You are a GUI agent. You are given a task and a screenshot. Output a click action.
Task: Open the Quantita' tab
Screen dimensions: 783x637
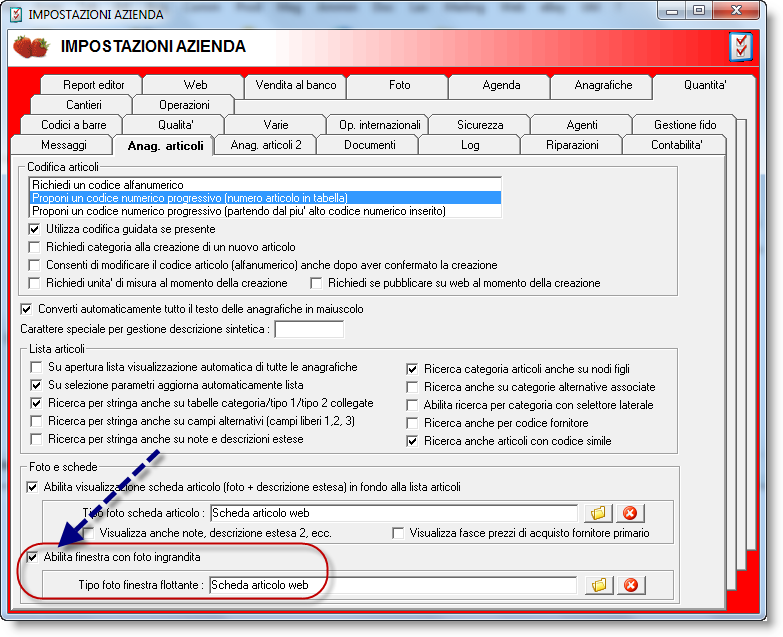(x=705, y=85)
